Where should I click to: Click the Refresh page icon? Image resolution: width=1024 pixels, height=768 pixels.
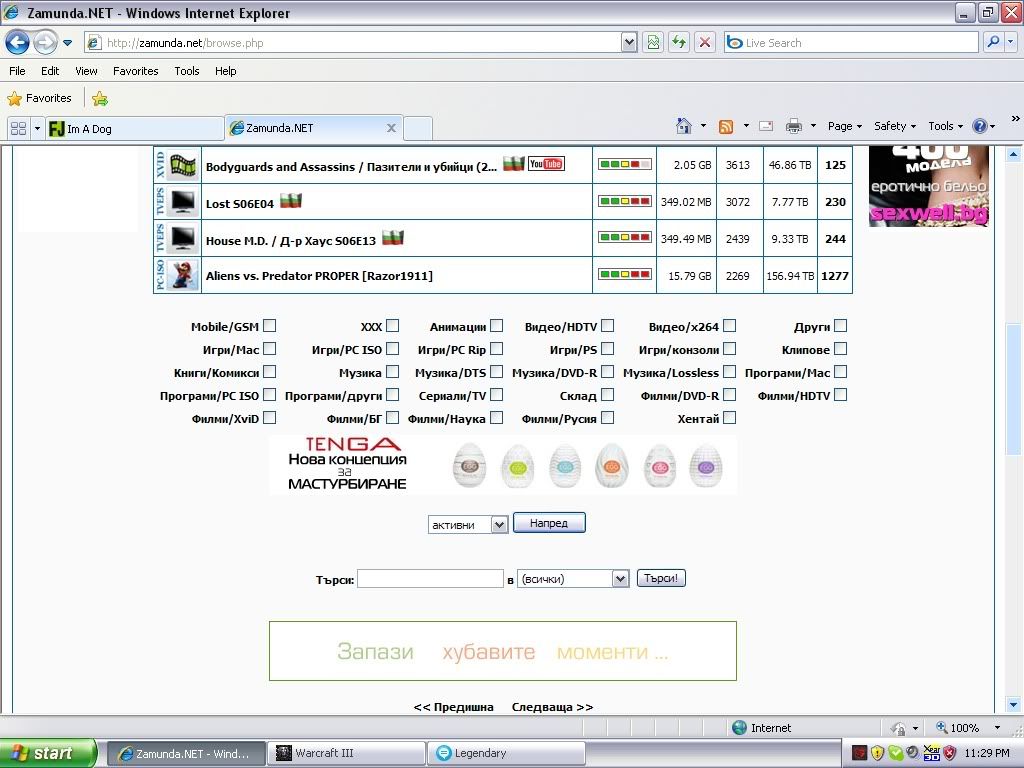679,43
